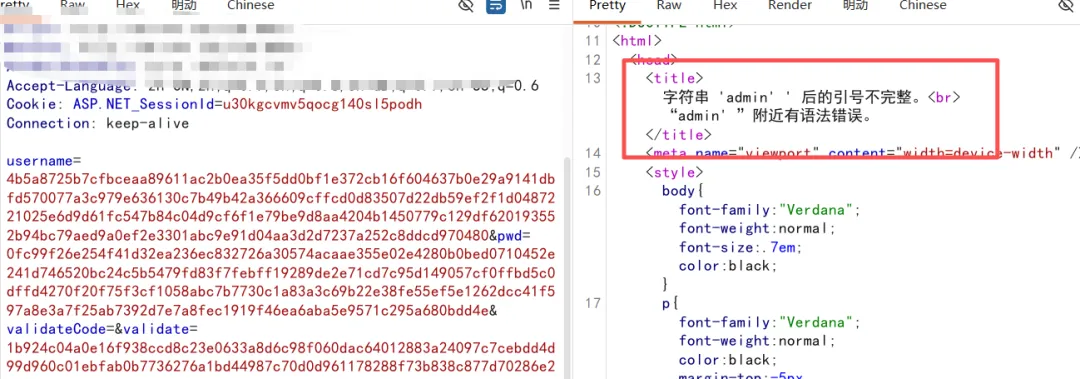Viewport: 1080px width, 379px height.
Task: Click the <br> tag in title
Action: click(944, 97)
